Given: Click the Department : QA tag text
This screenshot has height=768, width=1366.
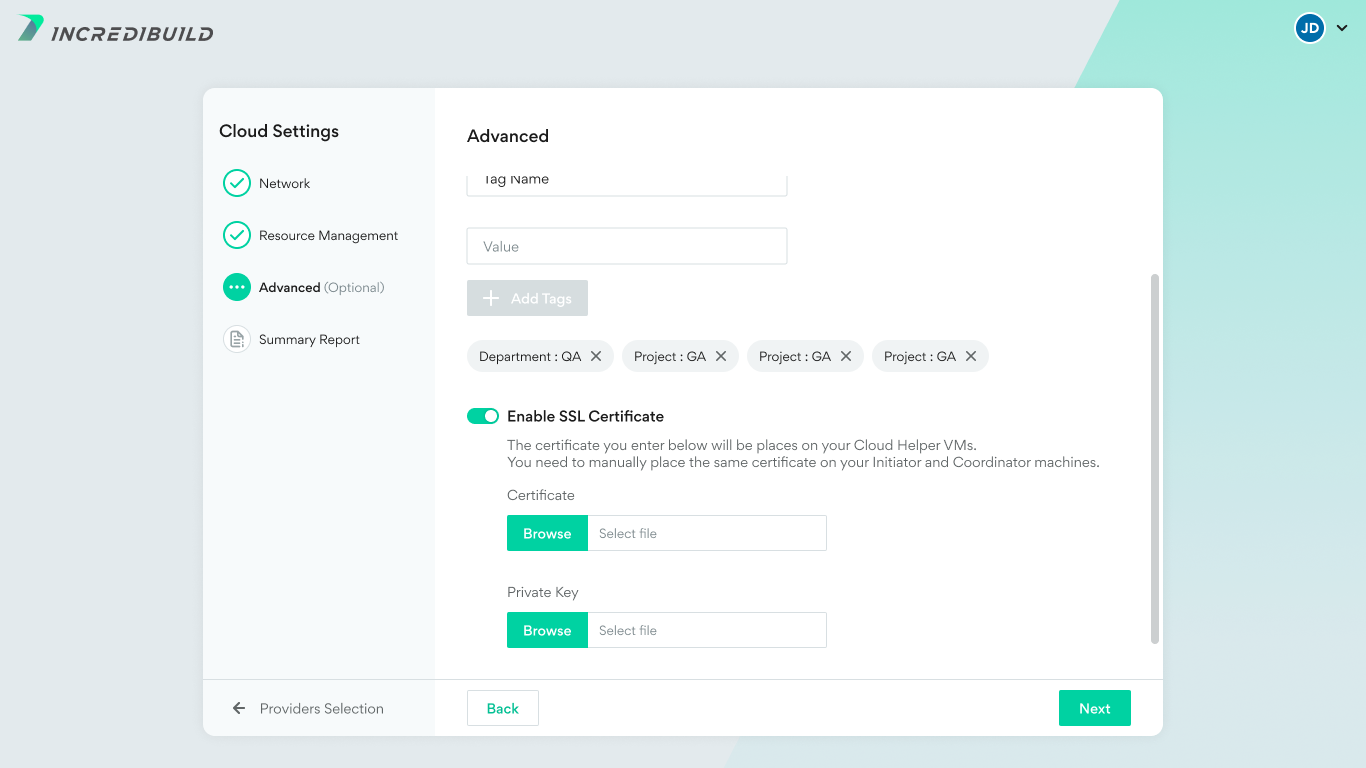Looking at the screenshot, I should point(530,356).
